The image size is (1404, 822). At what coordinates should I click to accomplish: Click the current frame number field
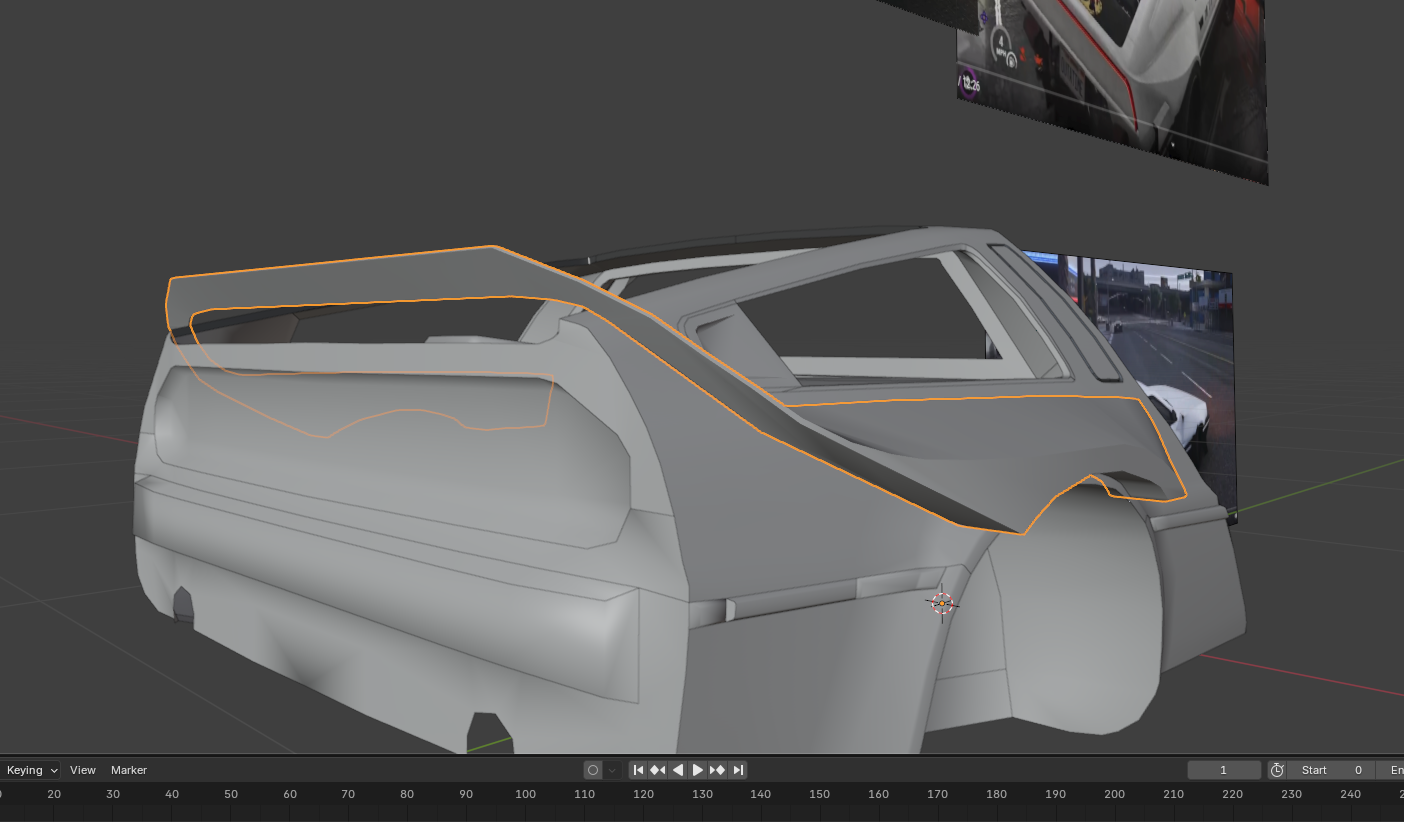coord(1224,770)
